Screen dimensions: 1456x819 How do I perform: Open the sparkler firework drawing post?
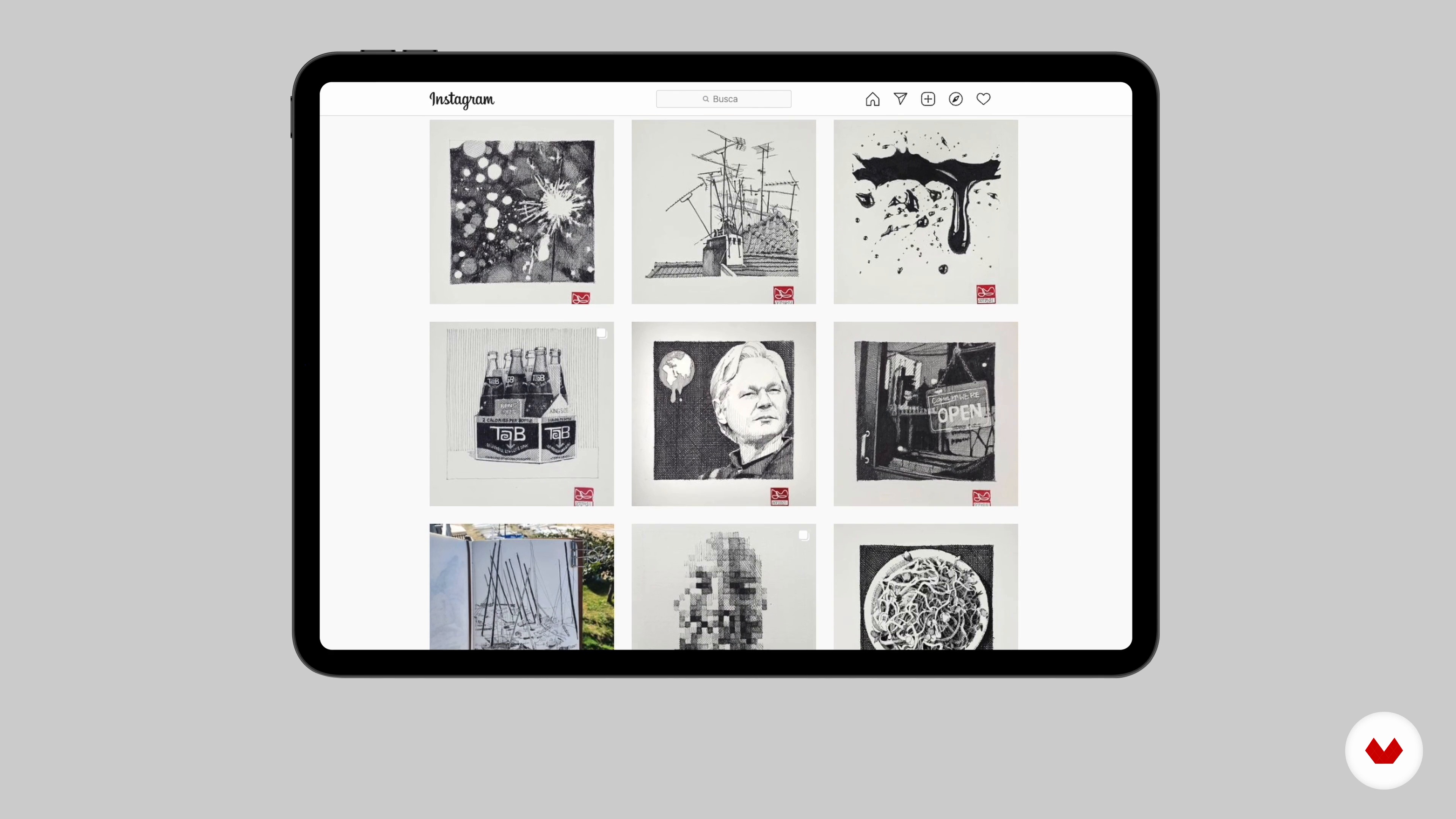tap(521, 212)
